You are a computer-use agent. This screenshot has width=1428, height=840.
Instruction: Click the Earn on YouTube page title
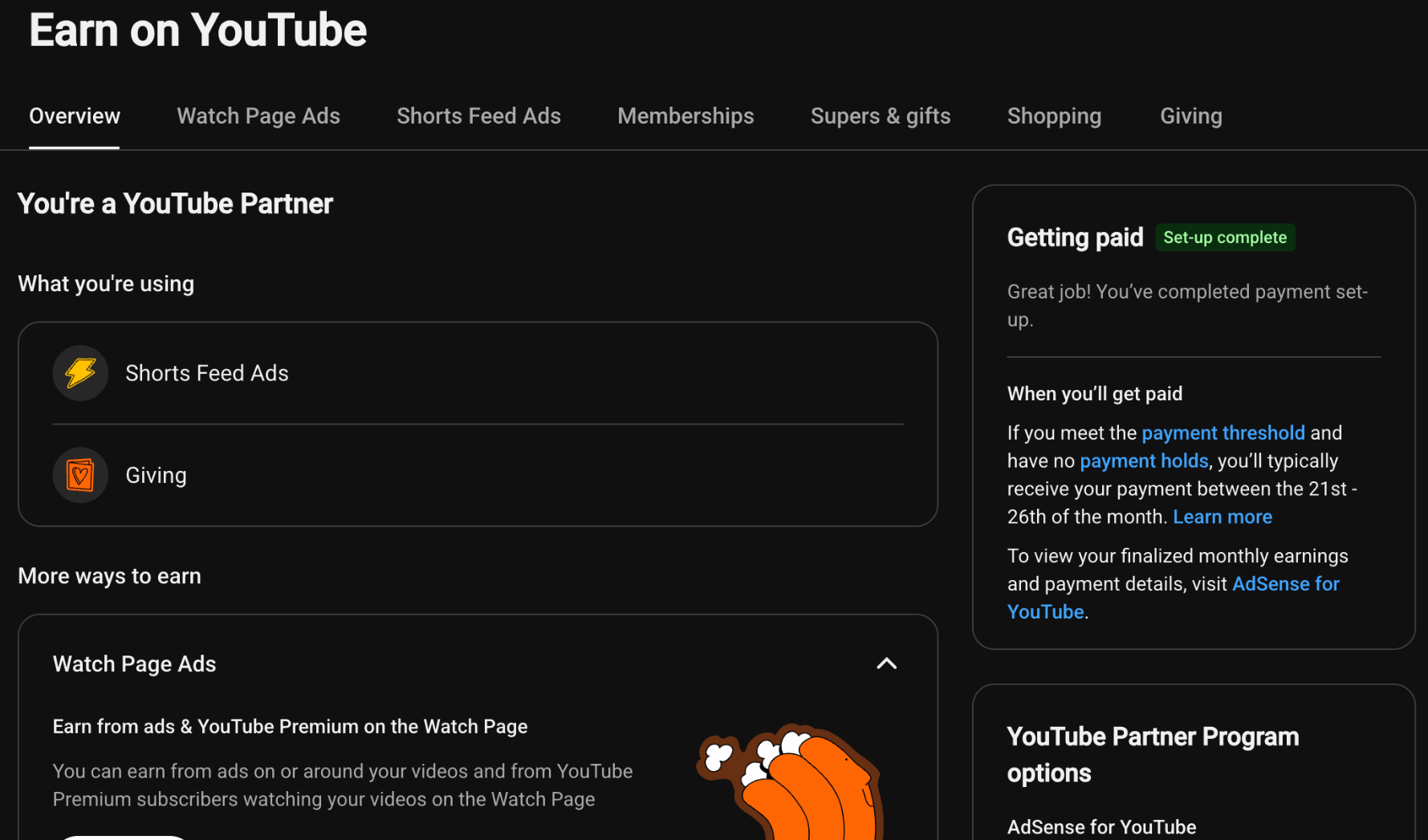(x=198, y=30)
